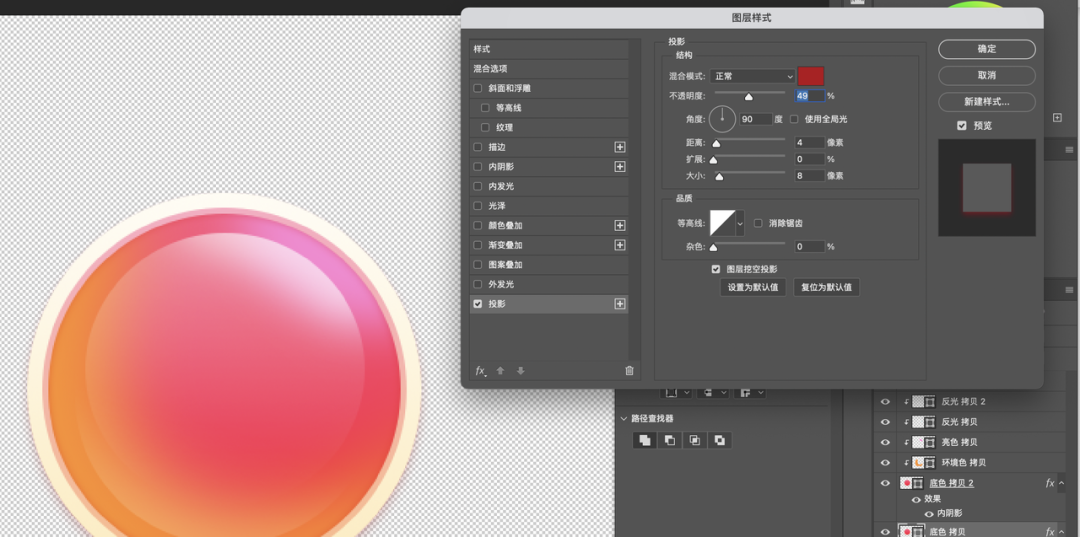Uncheck the 预览 checkbox

coord(962,126)
